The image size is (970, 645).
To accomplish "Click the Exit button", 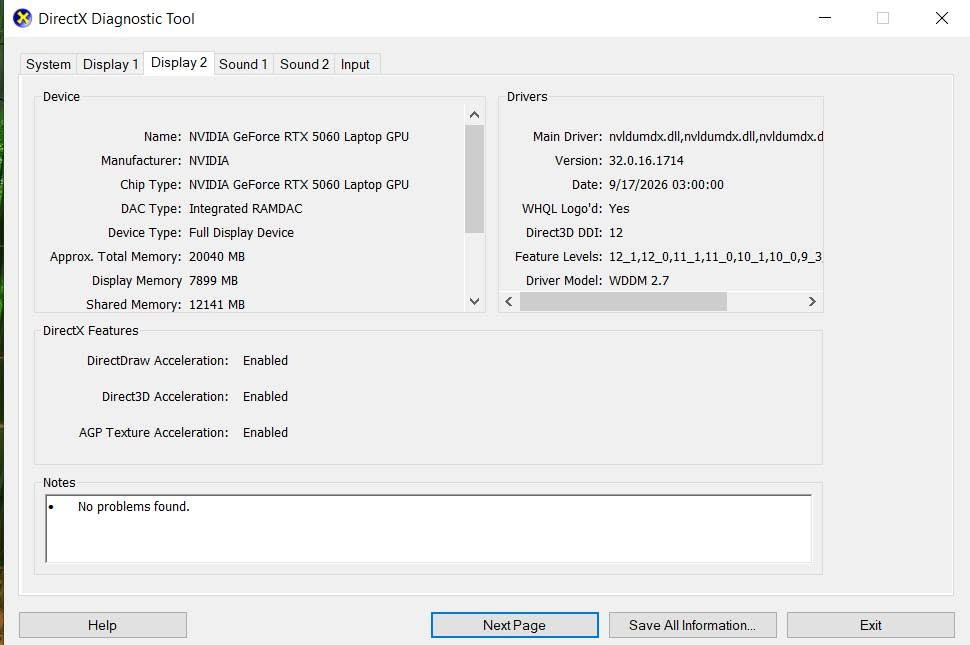I will click(x=870, y=625).
